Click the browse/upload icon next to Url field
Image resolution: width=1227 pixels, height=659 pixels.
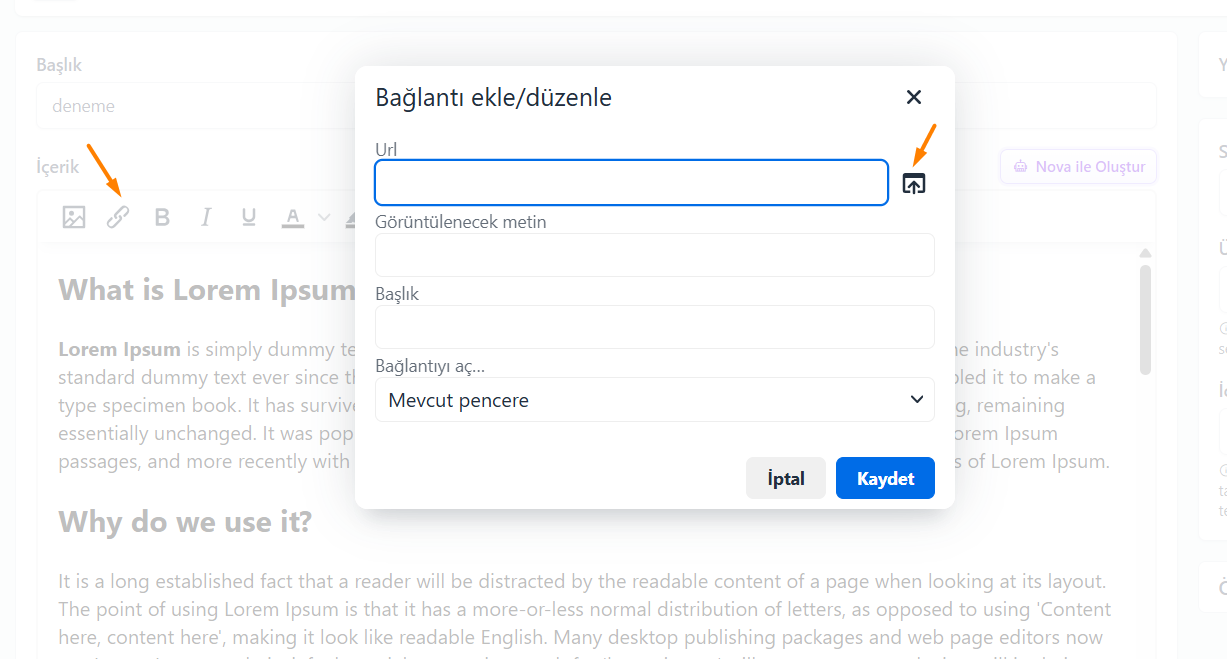914,183
